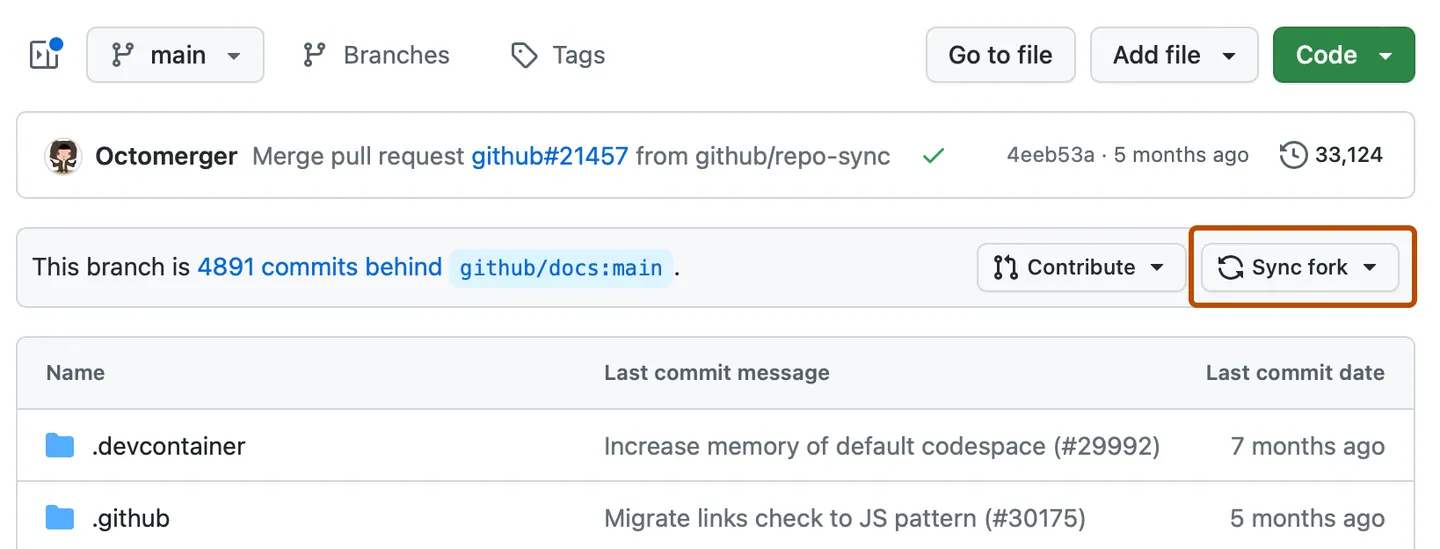Open the .github folder icon

click(x=60, y=518)
